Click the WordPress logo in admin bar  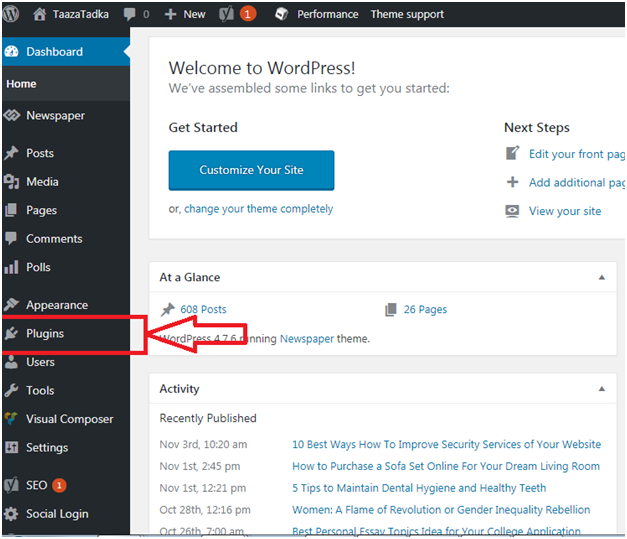click(x=11, y=14)
